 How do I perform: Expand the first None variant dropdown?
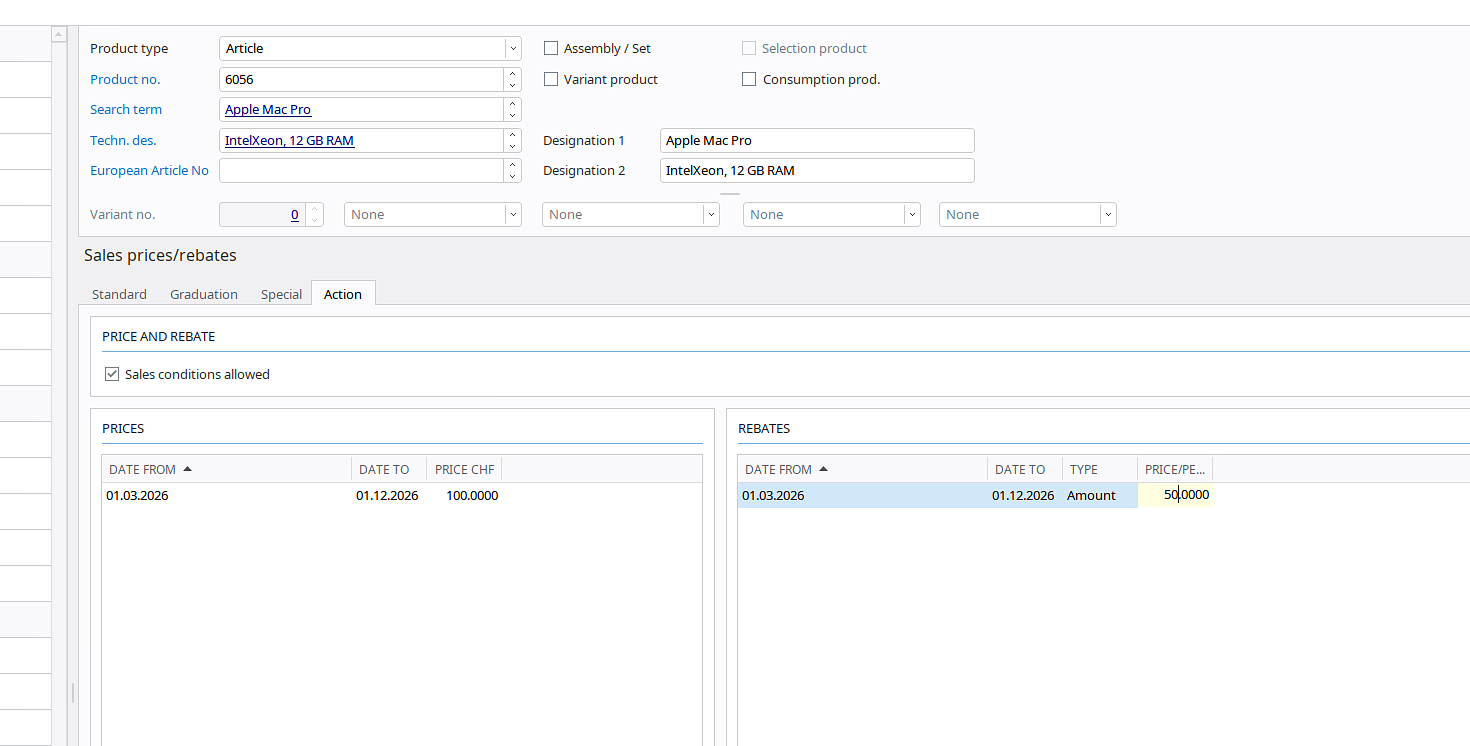pos(513,214)
